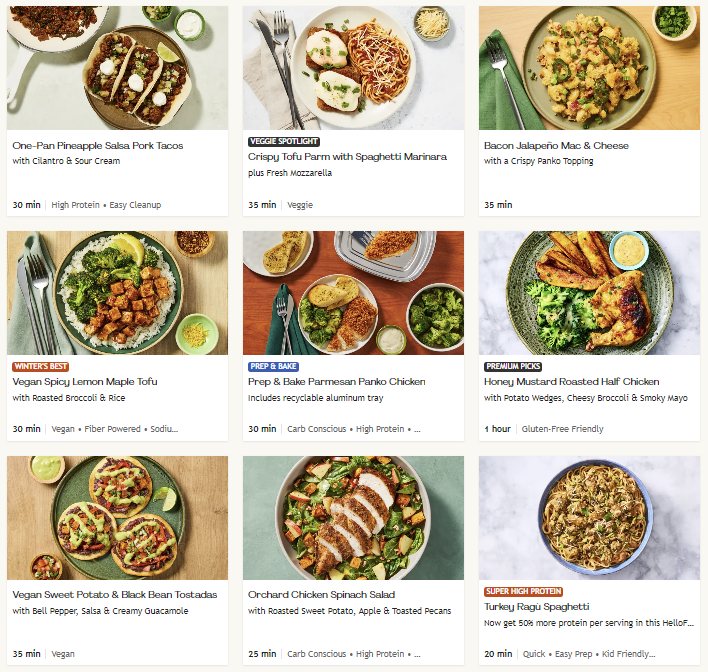The width and height of the screenshot is (708, 672).
Task: Click the Gluten-Free Friendly tag
Action: click(562, 429)
